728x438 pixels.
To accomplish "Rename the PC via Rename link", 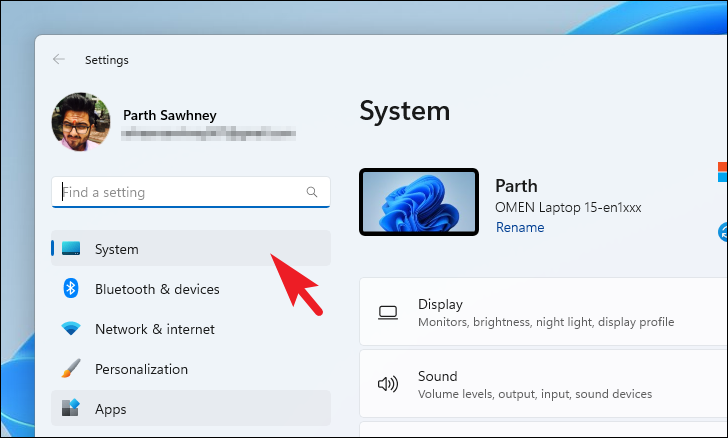I will 520,227.
